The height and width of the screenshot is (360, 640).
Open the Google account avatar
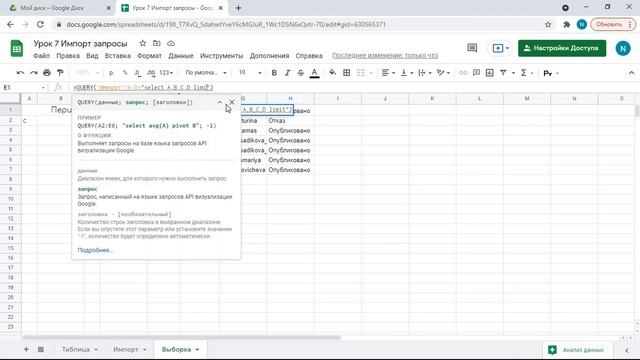623,48
